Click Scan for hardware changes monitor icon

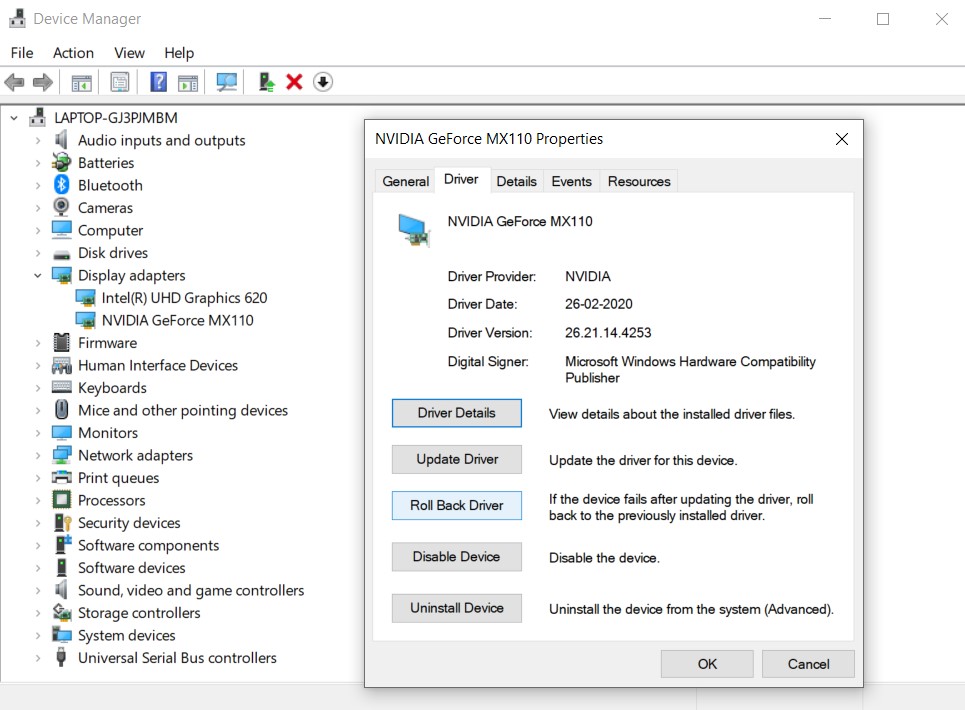[226, 82]
